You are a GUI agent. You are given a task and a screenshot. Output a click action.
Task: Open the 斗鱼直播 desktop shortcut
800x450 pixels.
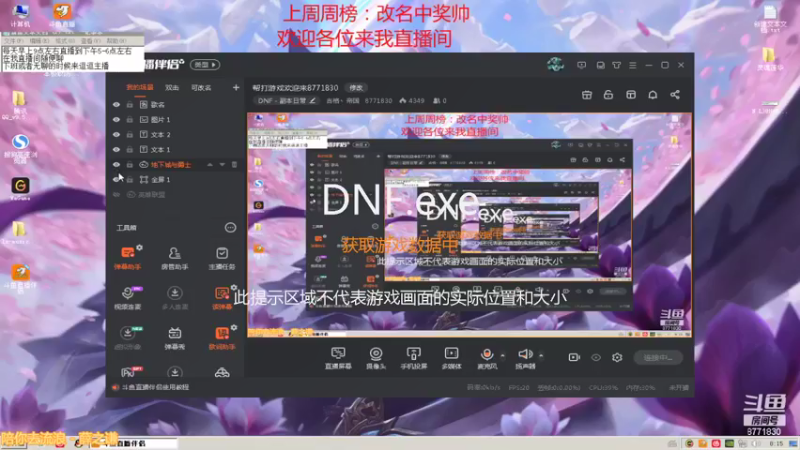coord(62,14)
